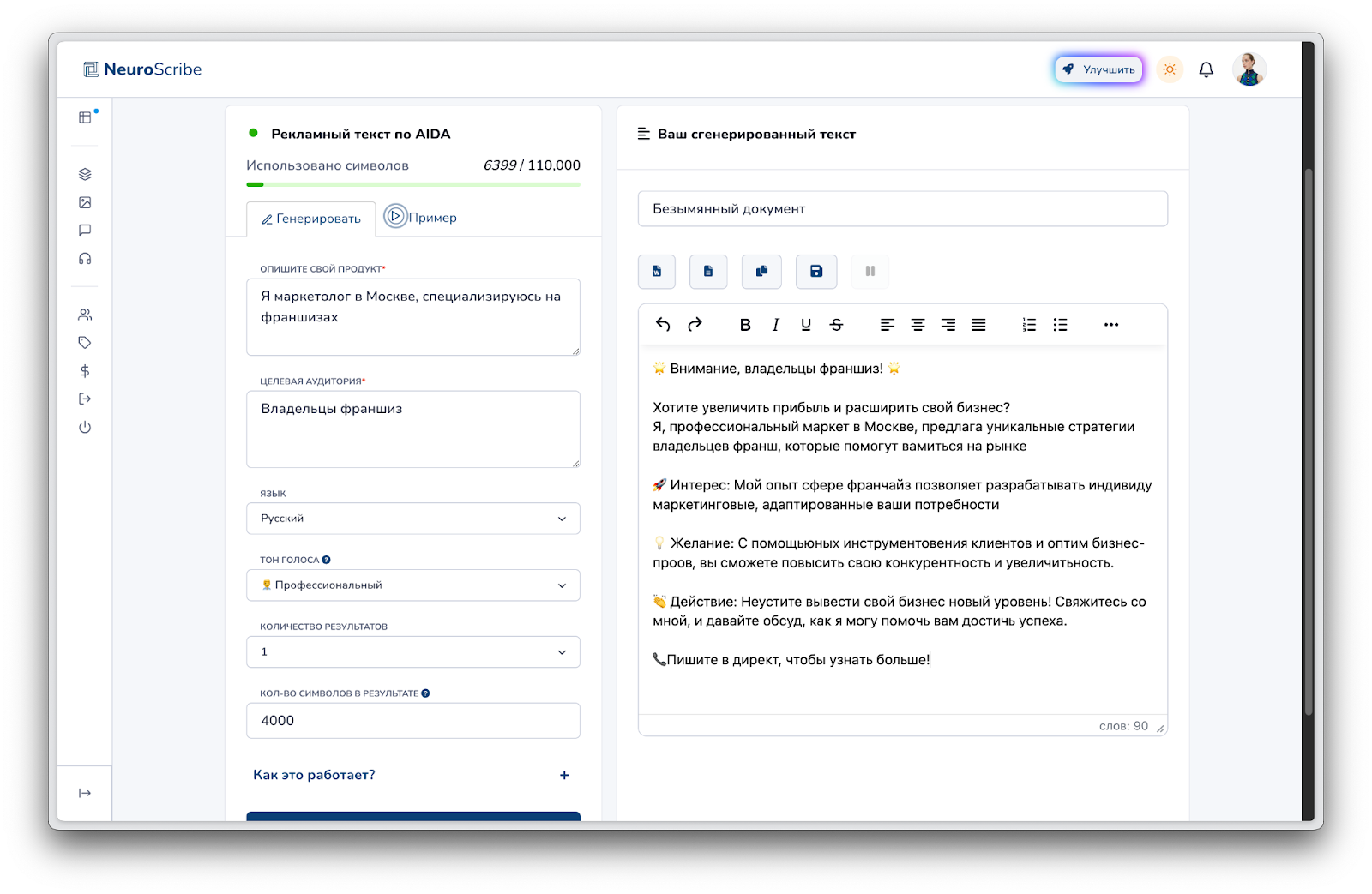Screen dimensions: 1372x894
Task: Click the line "Внимание, владельцы франшиз!"
Action: (x=777, y=369)
